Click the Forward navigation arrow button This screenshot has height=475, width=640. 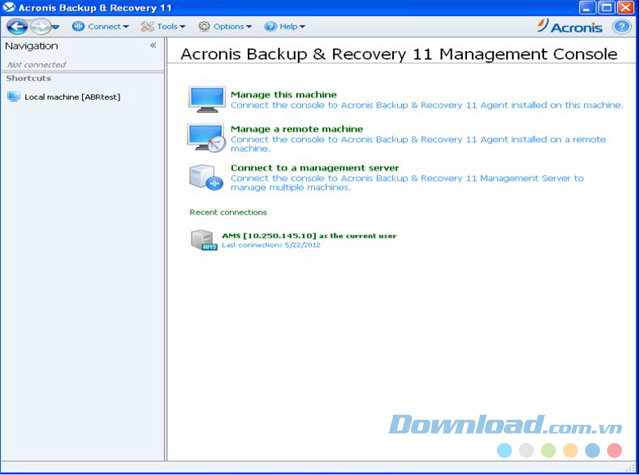[x=40, y=27]
